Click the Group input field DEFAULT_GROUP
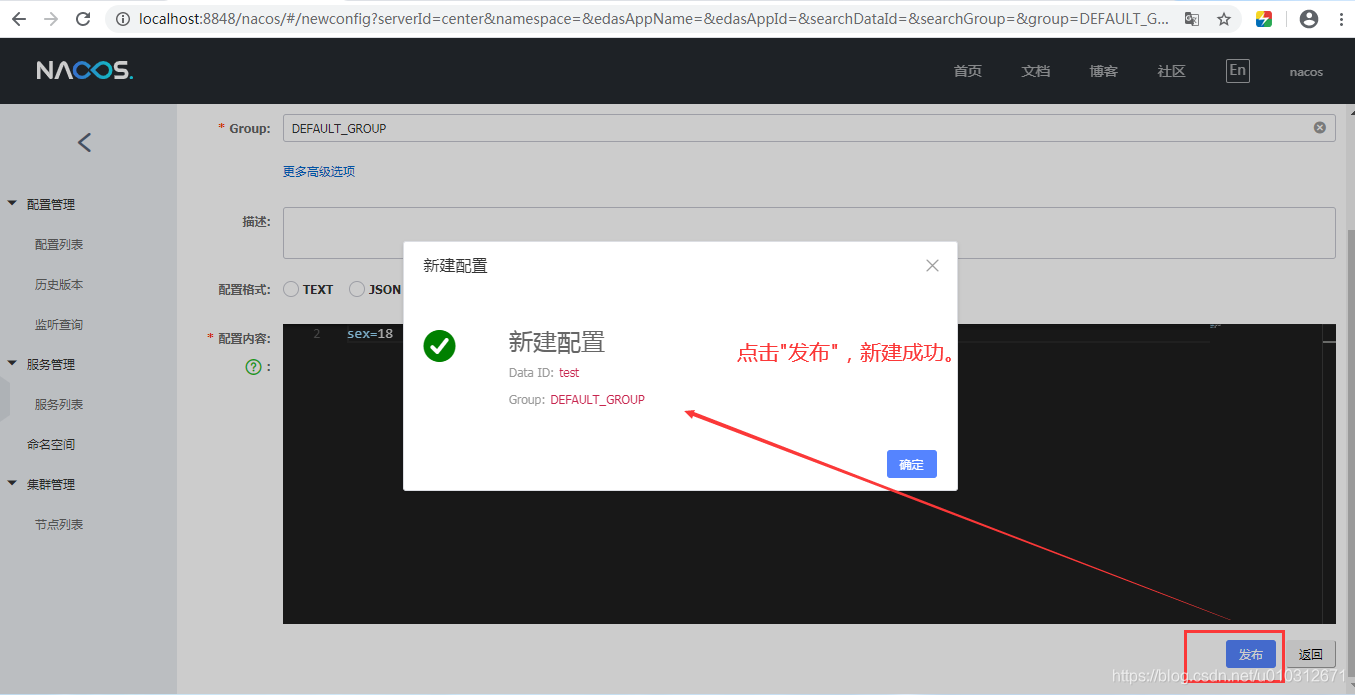Screen dimensions: 1355x695 808,128
